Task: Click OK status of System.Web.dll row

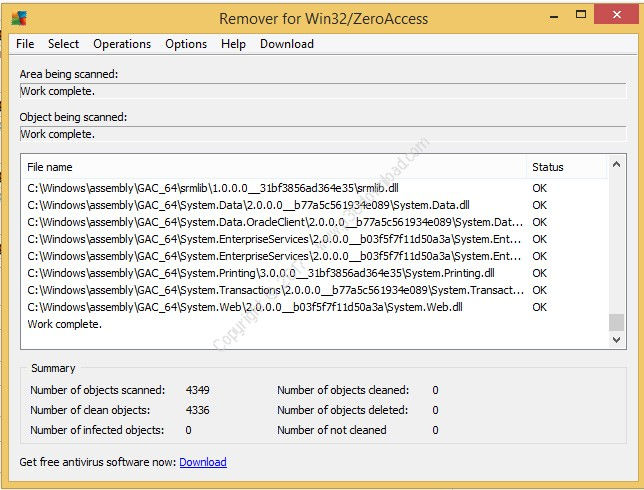Action: (x=539, y=307)
